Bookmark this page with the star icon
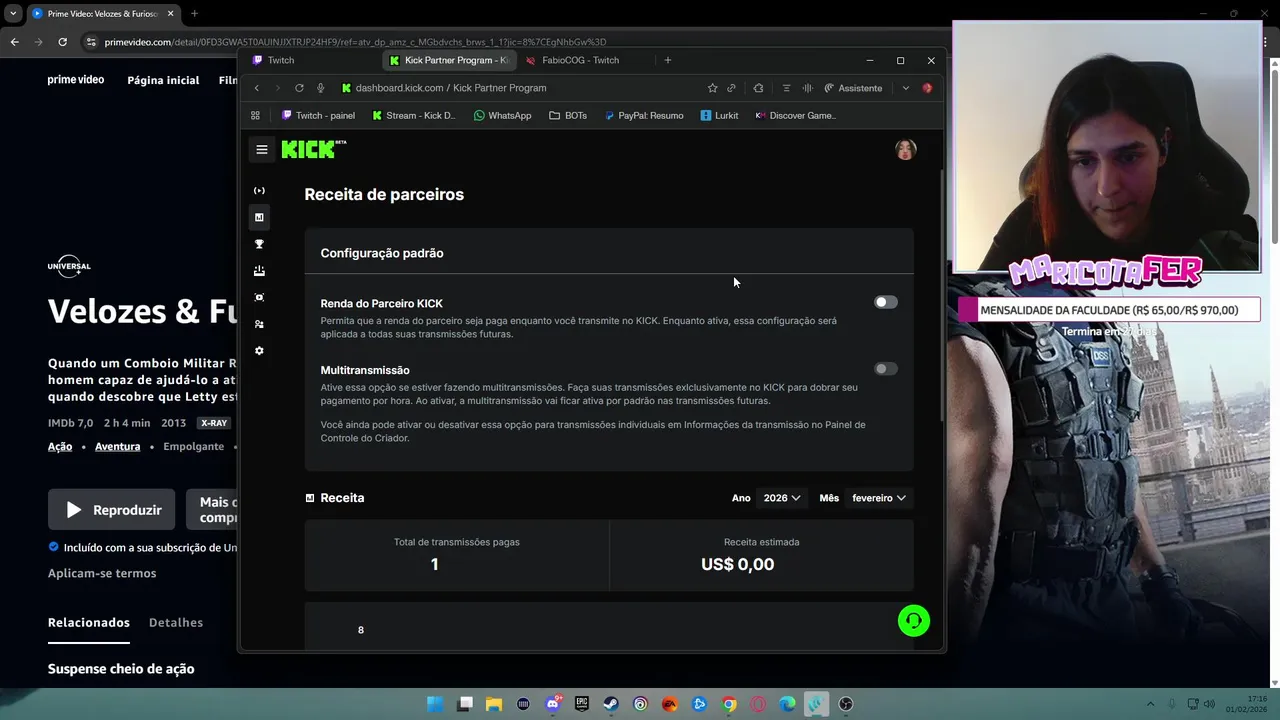This screenshot has height=720, width=1280. (712, 88)
